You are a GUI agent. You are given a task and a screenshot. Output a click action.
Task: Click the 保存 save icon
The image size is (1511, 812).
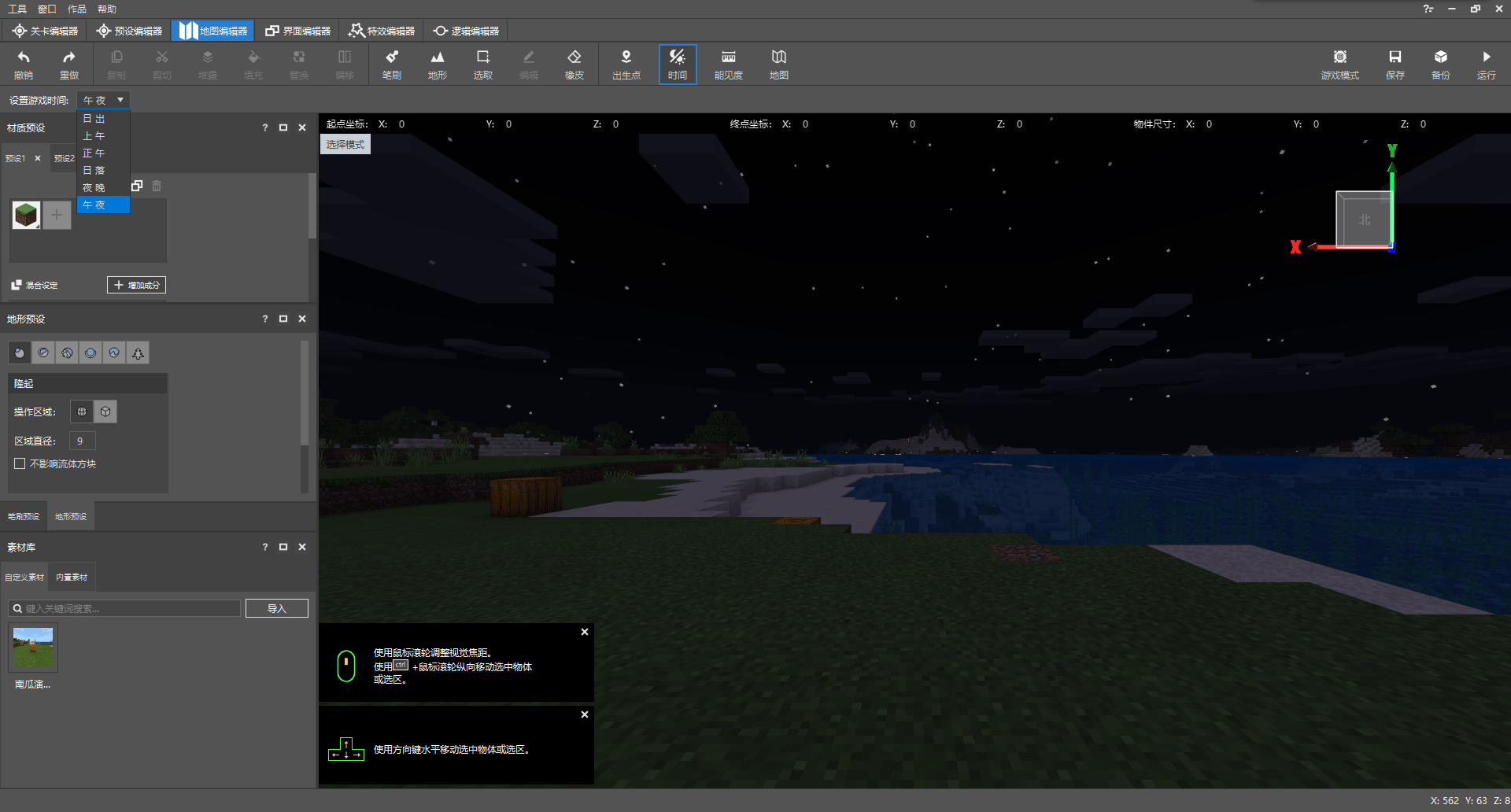click(x=1395, y=64)
